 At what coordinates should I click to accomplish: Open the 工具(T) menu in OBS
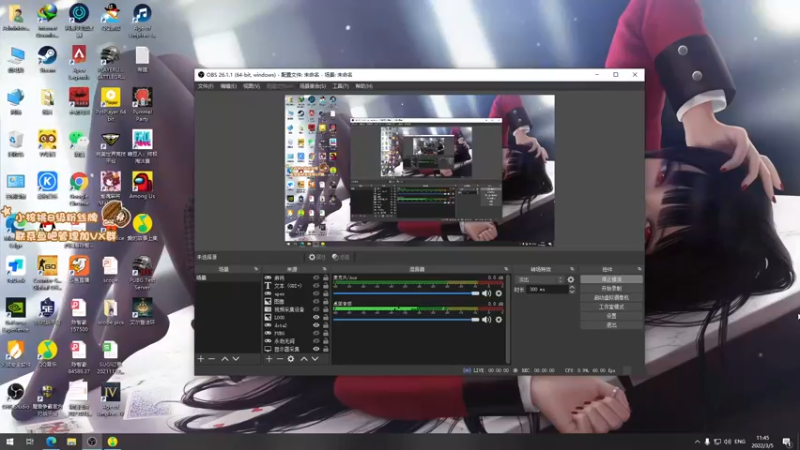click(x=340, y=86)
